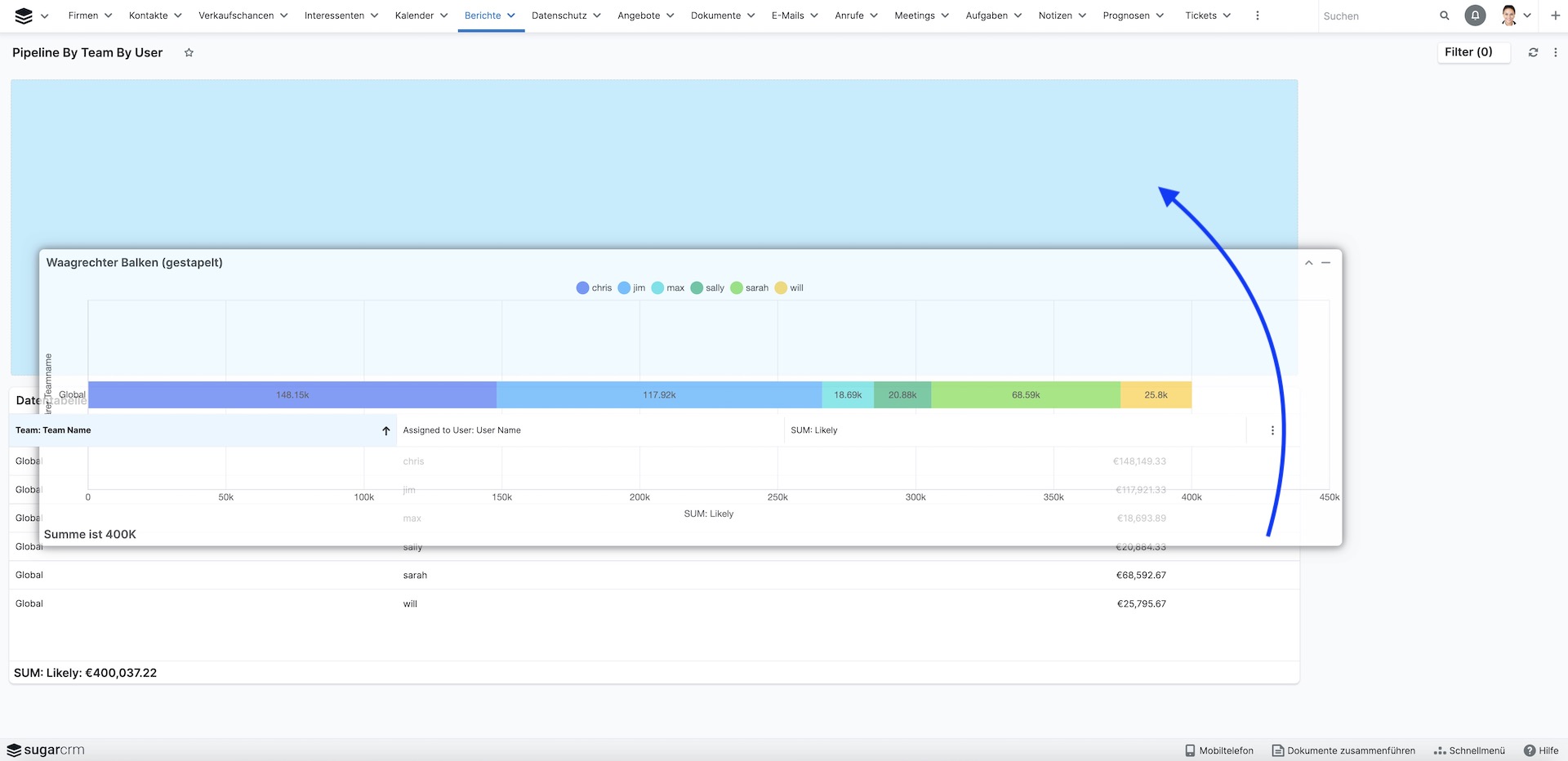Click the refresh report icon
This screenshot has width=1568, height=761.
(1533, 52)
